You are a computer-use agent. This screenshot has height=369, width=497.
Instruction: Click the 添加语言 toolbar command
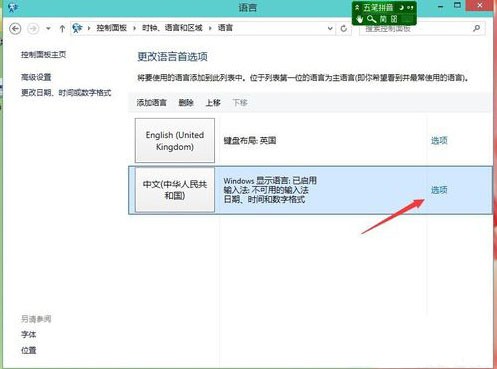click(151, 103)
